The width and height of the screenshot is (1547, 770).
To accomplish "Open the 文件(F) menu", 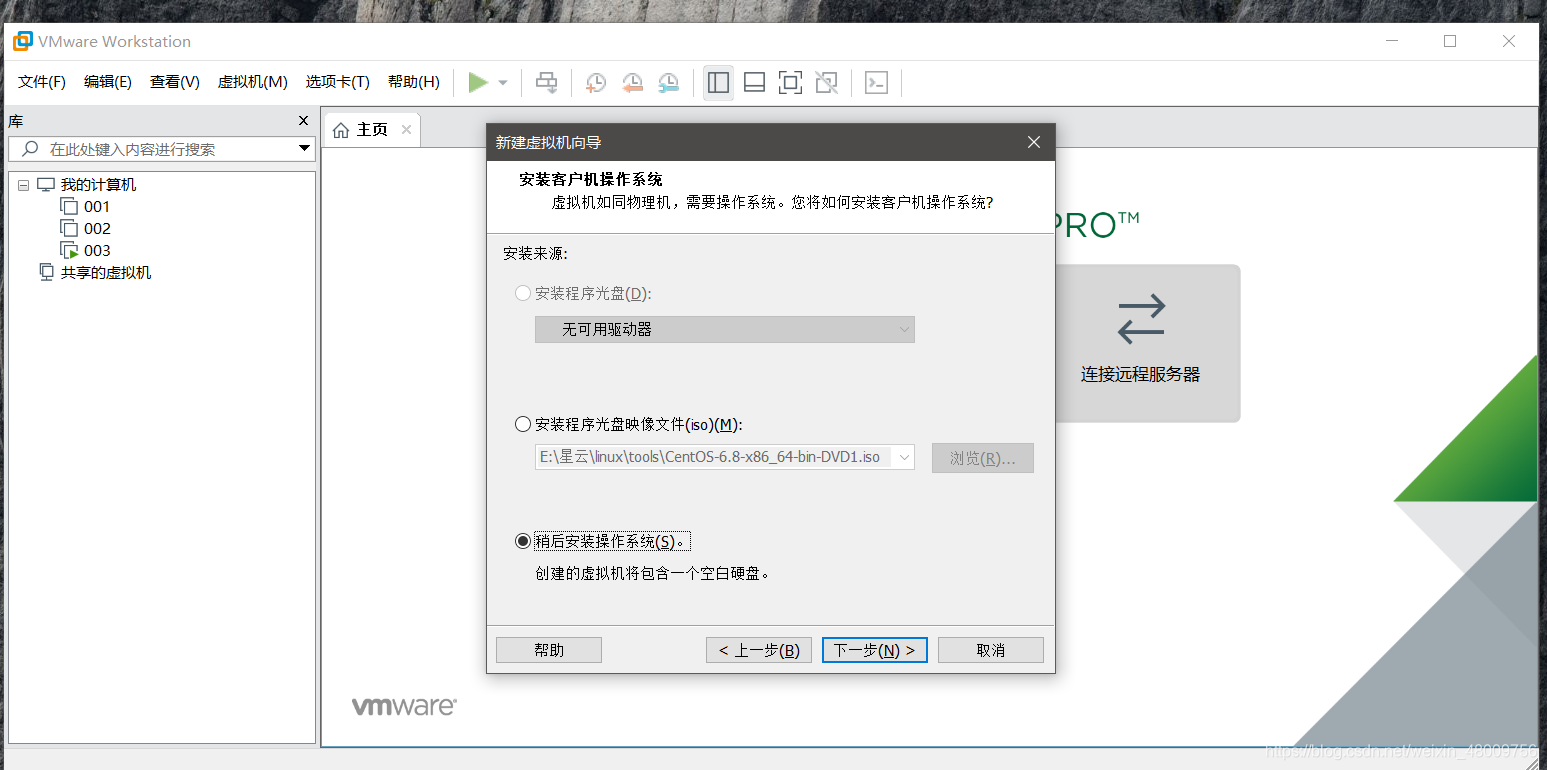I will point(42,82).
